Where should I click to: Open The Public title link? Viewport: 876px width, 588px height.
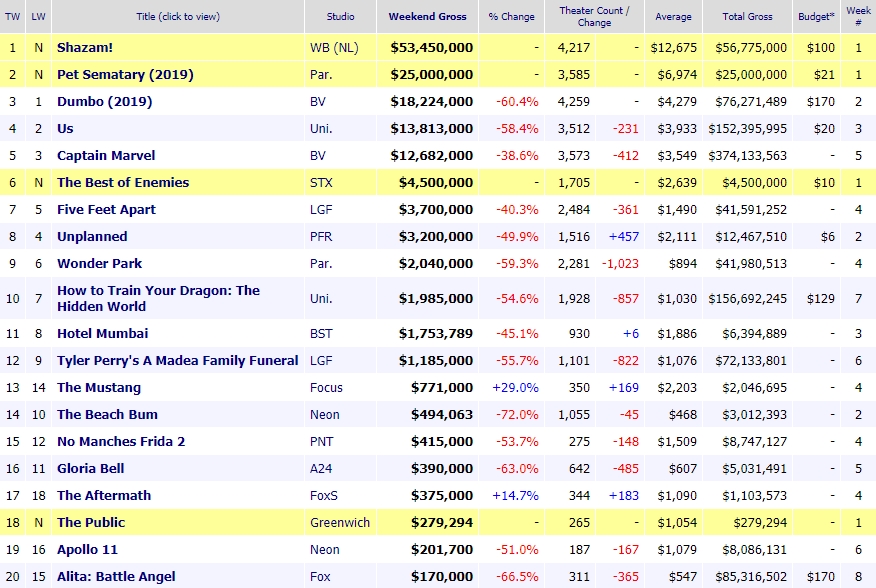pyautogui.click(x=91, y=523)
